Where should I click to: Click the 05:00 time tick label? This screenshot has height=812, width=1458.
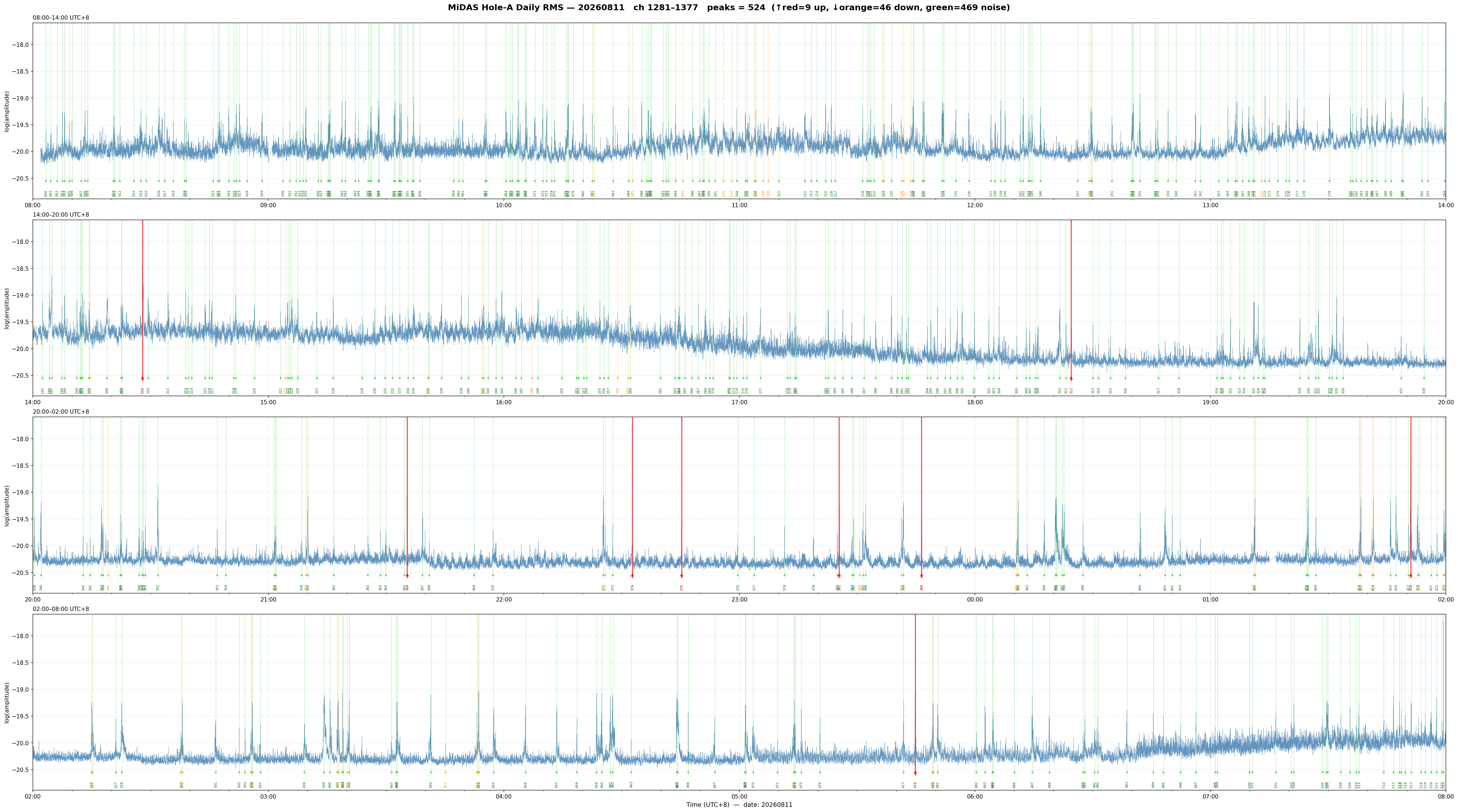739,797
